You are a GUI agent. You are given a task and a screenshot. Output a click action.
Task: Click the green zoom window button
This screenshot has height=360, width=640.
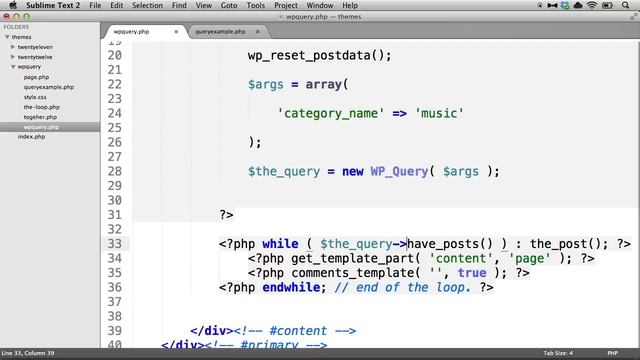(27, 17)
